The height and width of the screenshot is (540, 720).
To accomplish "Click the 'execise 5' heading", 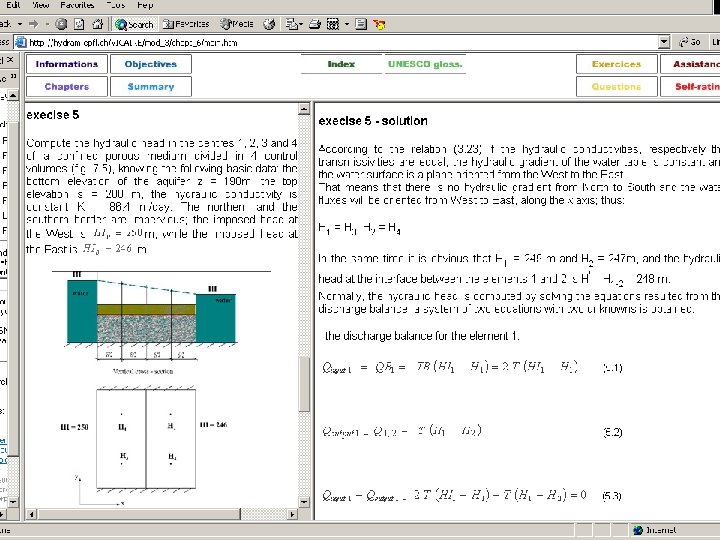I will pyautogui.click(x=53, y=115).
